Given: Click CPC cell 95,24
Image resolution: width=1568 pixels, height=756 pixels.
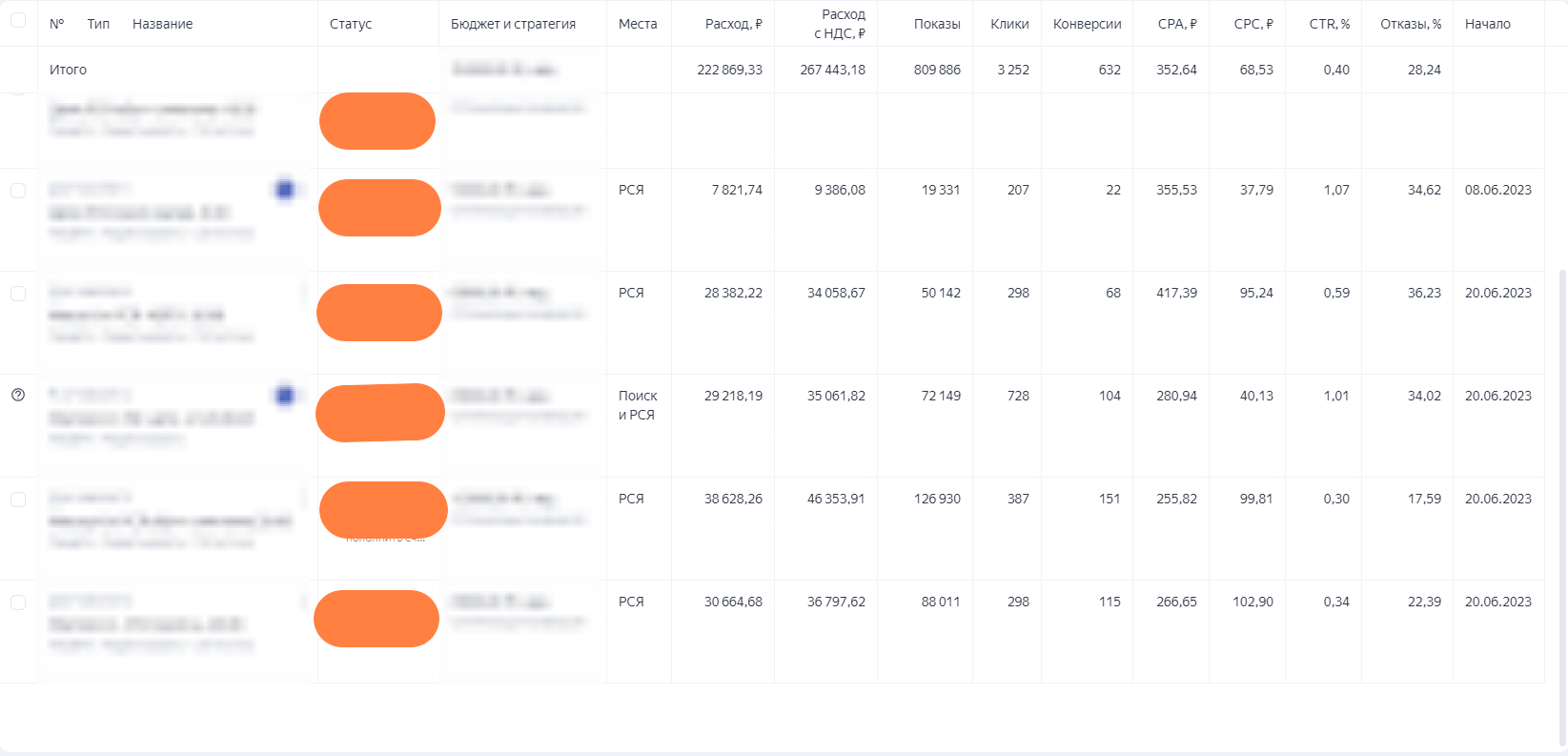Looking at the screenshot, I should (x=1256, y=293).
